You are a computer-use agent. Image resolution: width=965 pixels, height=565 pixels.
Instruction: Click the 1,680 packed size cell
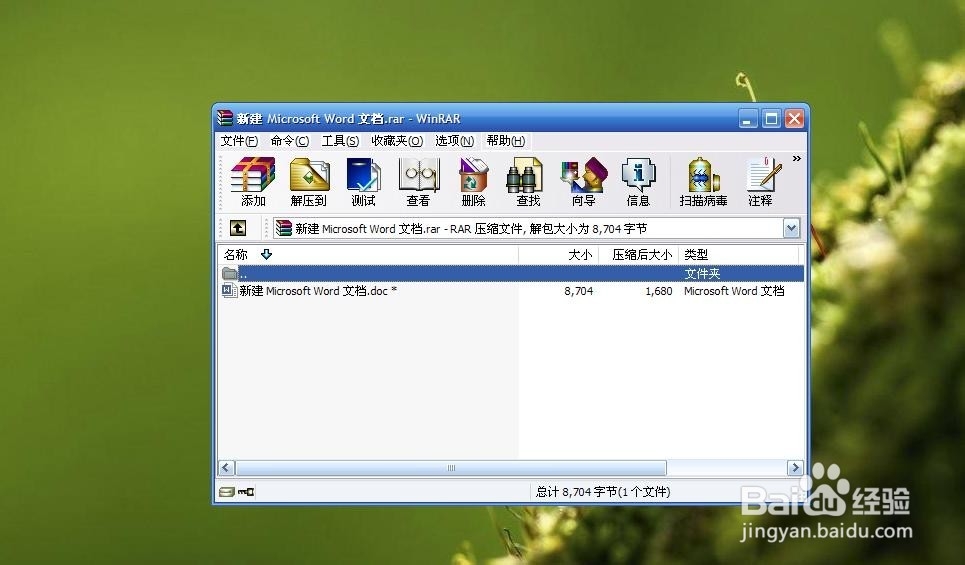point(659,291)
